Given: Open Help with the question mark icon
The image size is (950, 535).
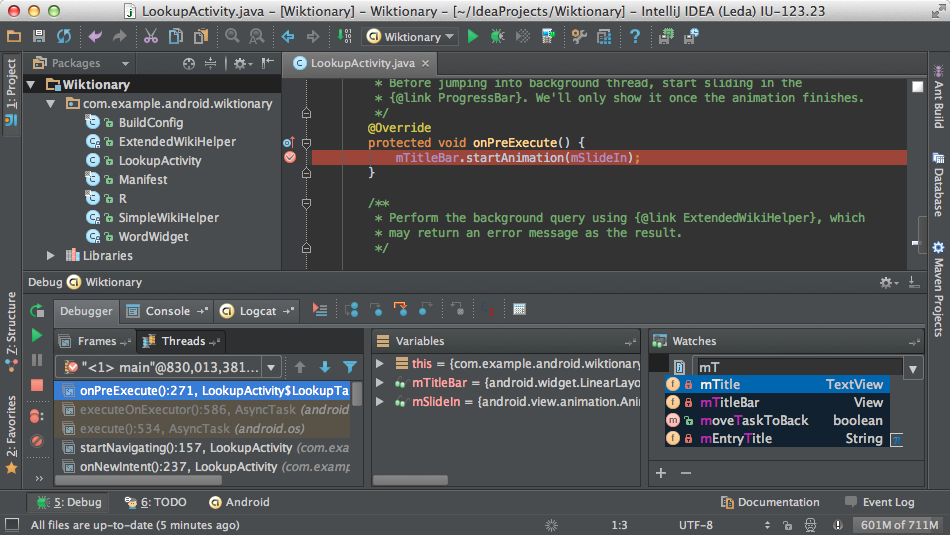Looking at the screenshot, I should click(x=634, y=36).
